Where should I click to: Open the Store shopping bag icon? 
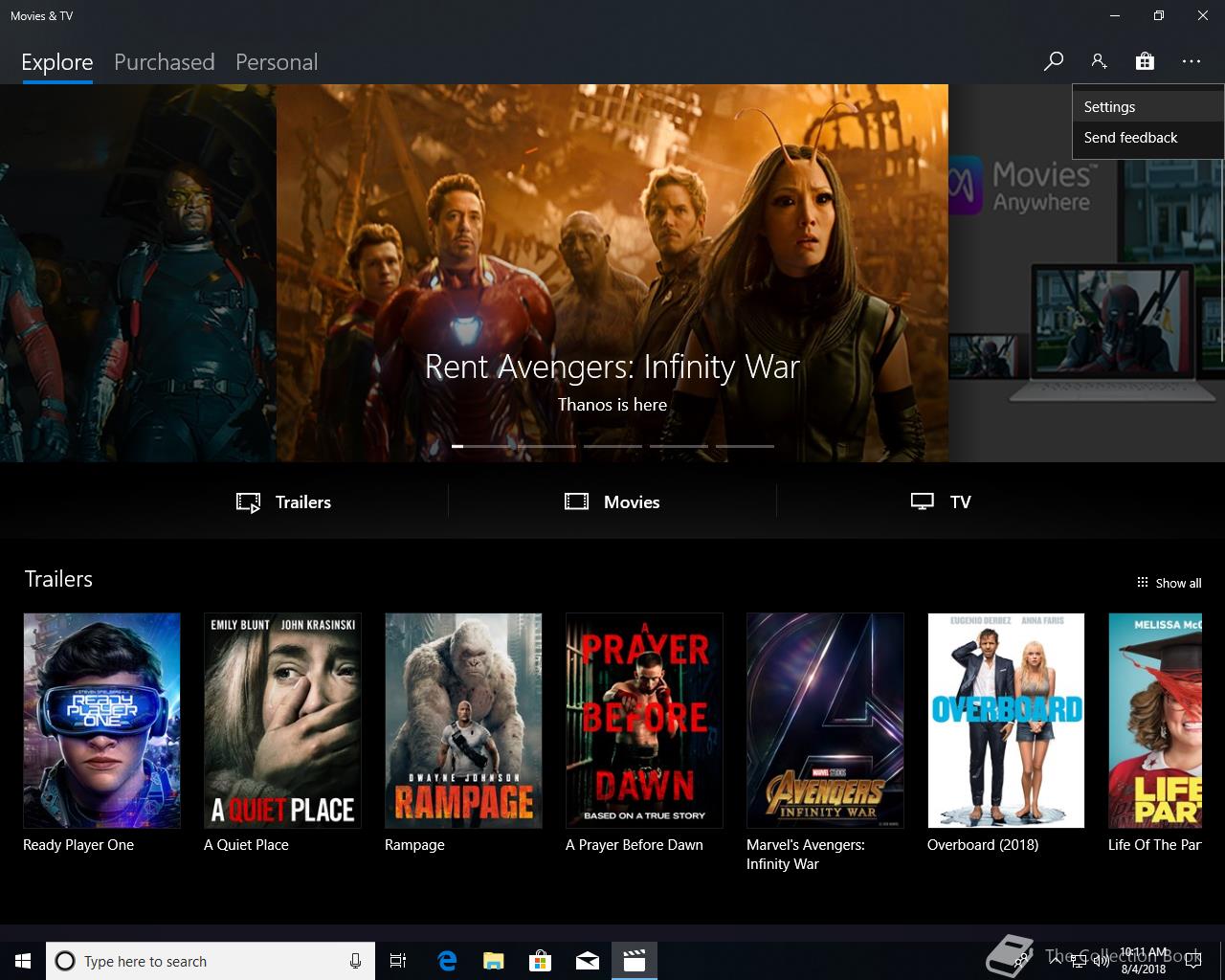point(1145,61)
